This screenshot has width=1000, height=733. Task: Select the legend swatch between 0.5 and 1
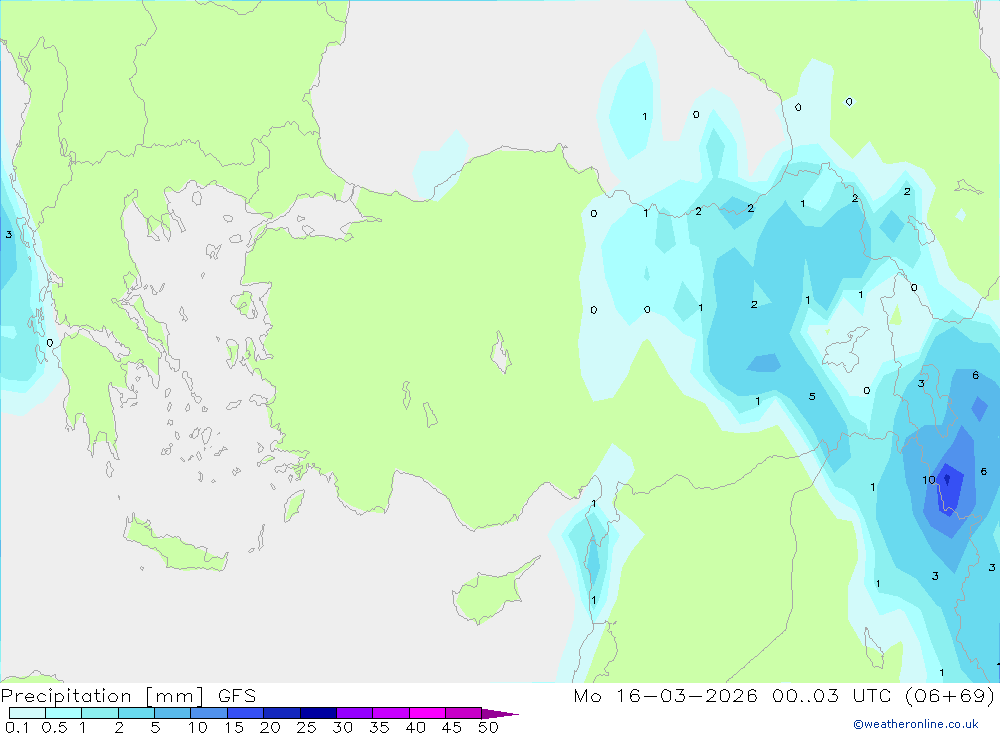coord(64,713)
